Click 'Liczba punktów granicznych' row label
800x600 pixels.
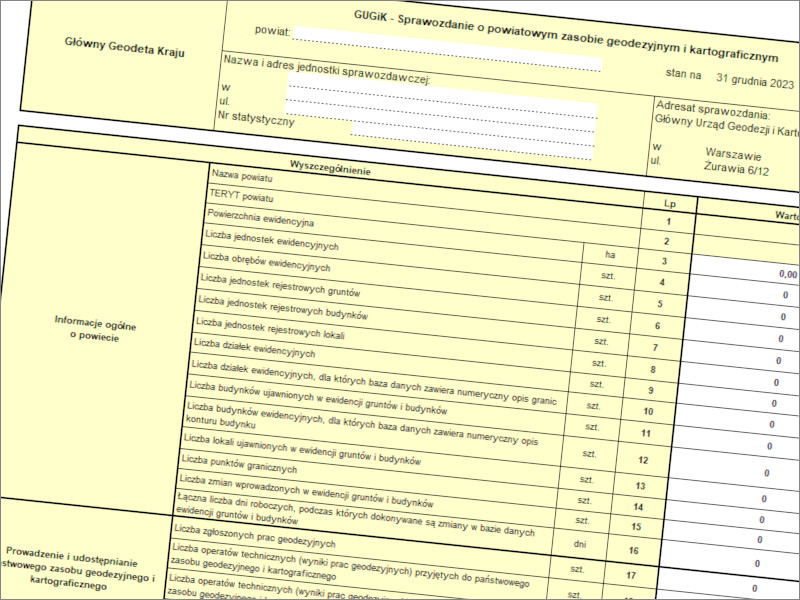(x=239, y=464)
